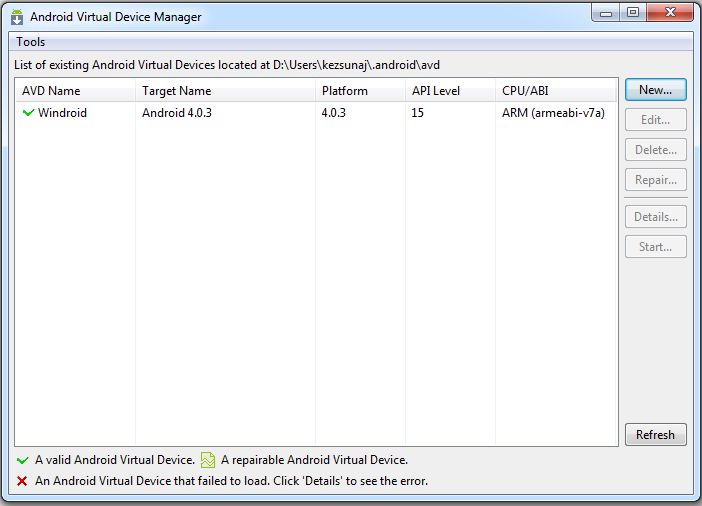The image size is (702, 506).
Task: Click the Delete... button
Action: [655, 150]
